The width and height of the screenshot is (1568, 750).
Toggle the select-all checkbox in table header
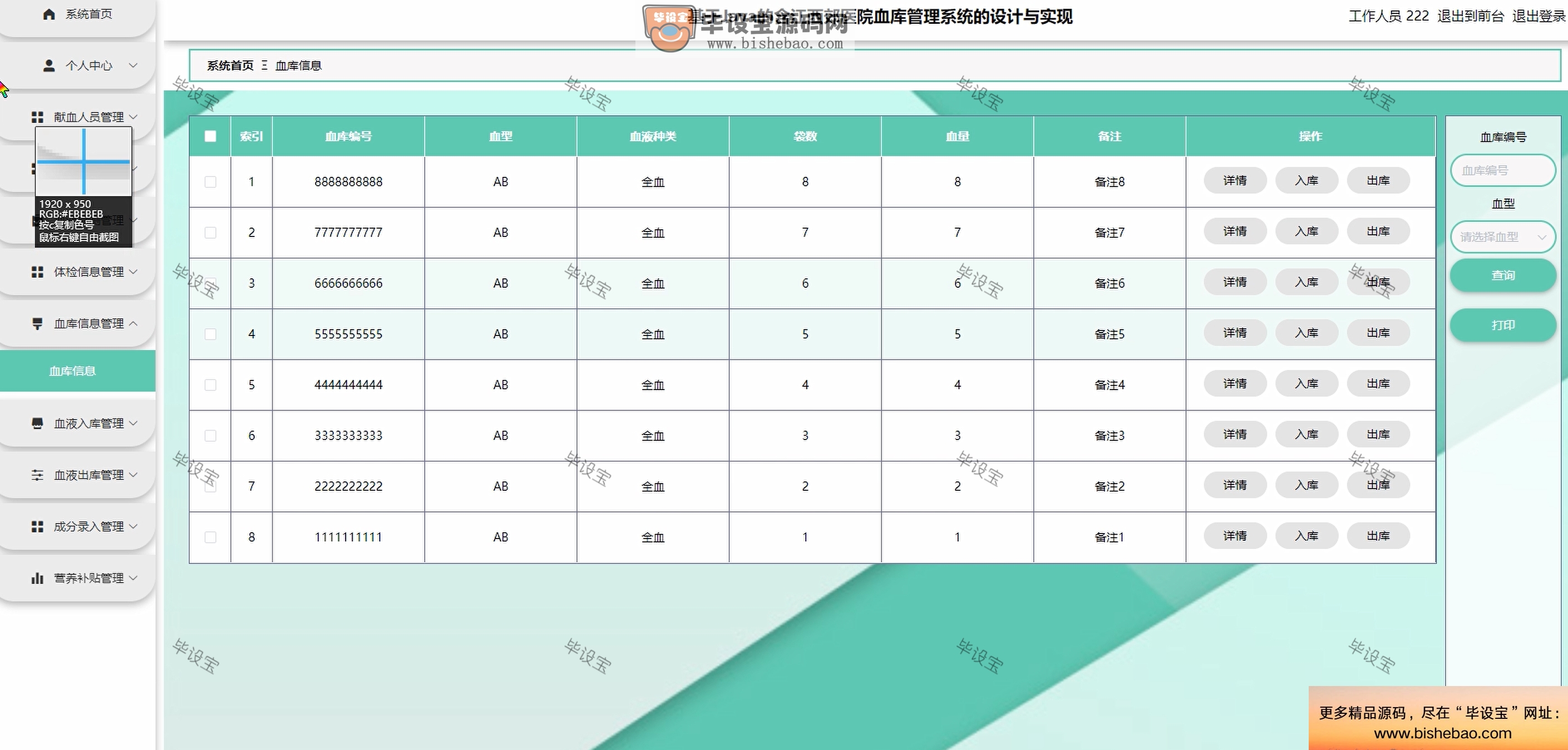tap(210, 136)
